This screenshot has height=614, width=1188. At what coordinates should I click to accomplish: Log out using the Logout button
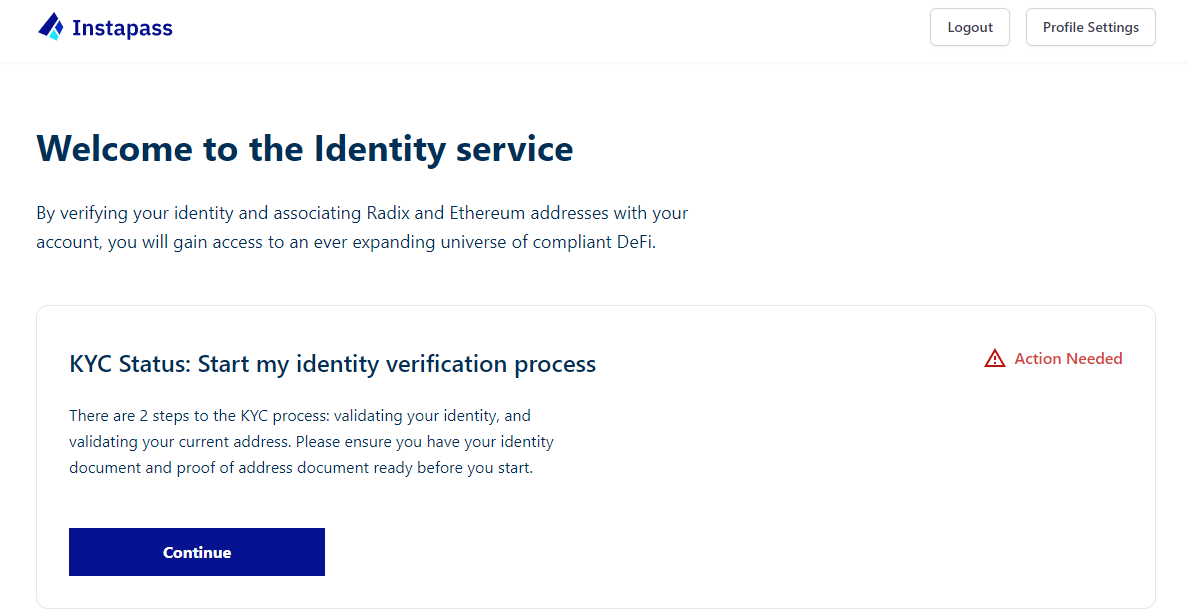tap(970, 27)
